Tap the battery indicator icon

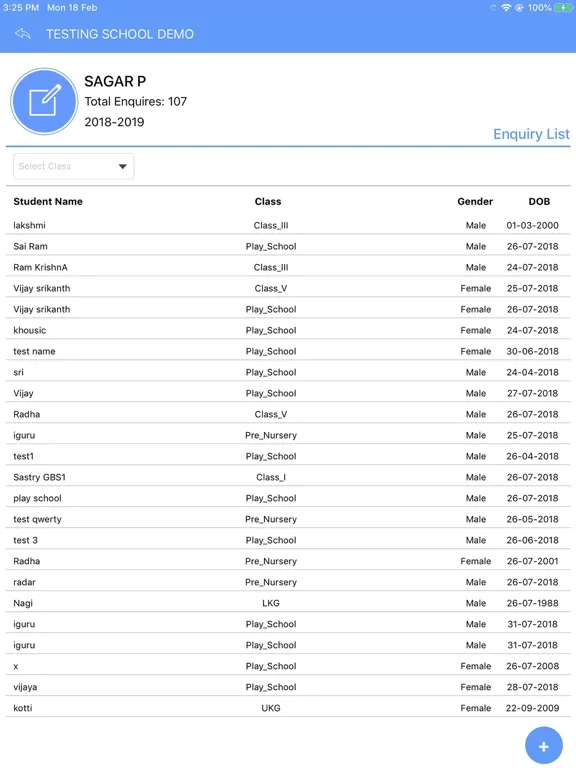(563, 8)
